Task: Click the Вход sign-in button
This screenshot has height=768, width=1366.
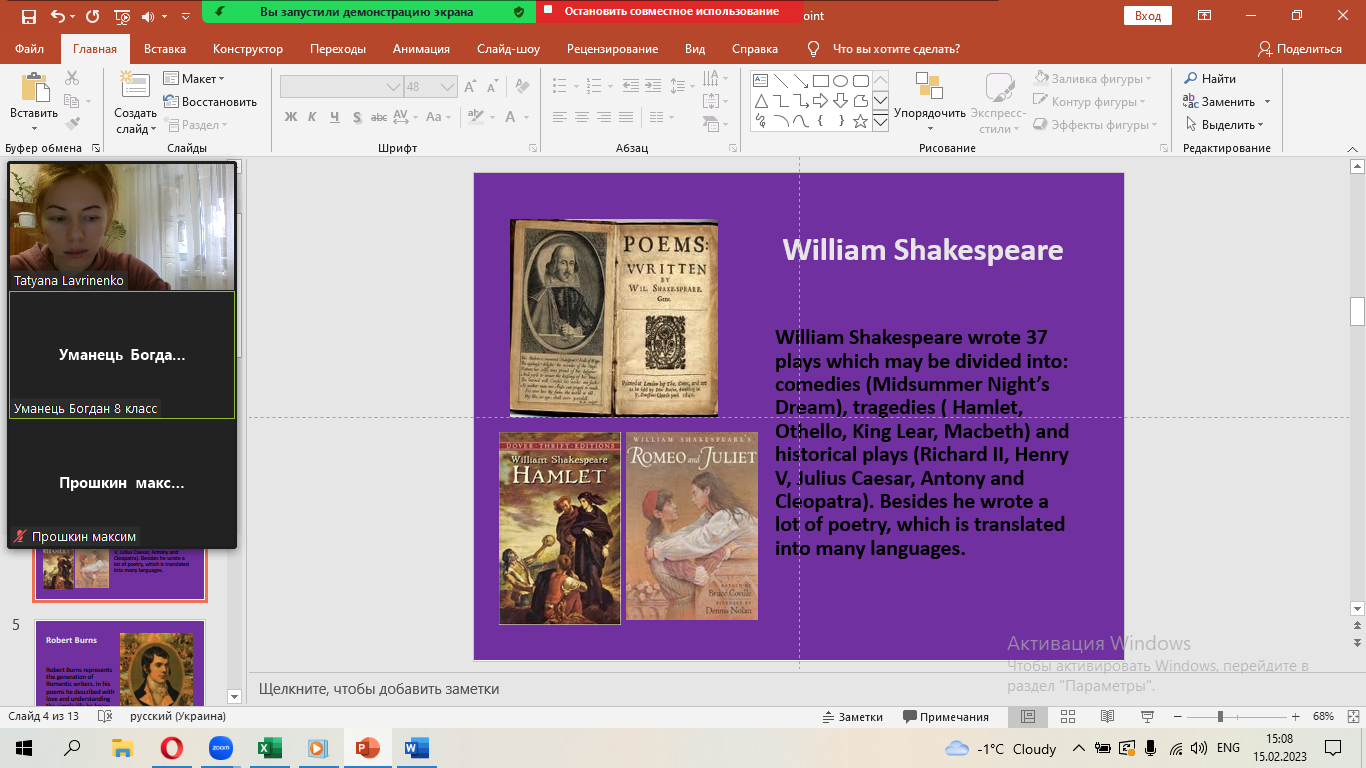Action: click(1148, 16)
